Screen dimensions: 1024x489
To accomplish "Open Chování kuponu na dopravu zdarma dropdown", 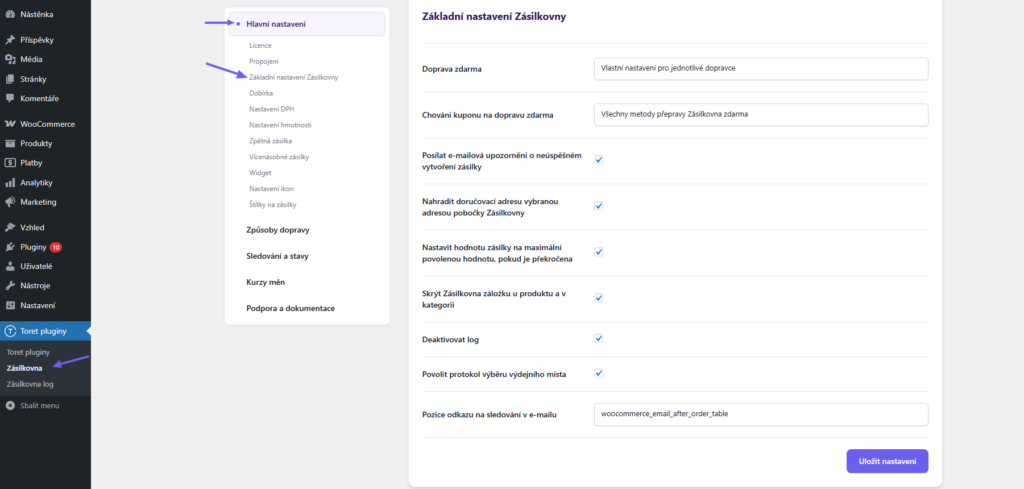I will pos(761,114).
